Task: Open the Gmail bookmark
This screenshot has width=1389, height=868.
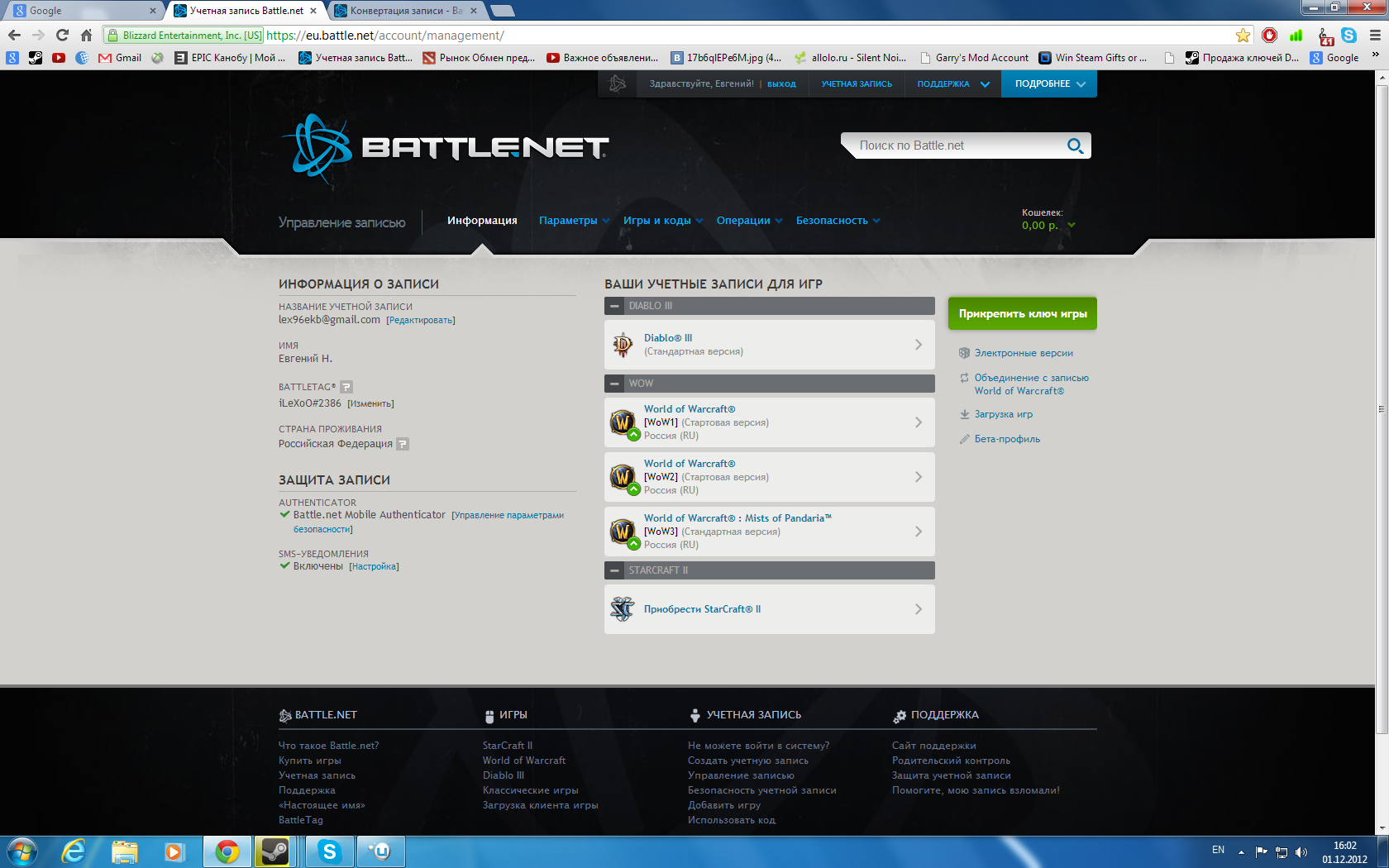Action: 120,58
